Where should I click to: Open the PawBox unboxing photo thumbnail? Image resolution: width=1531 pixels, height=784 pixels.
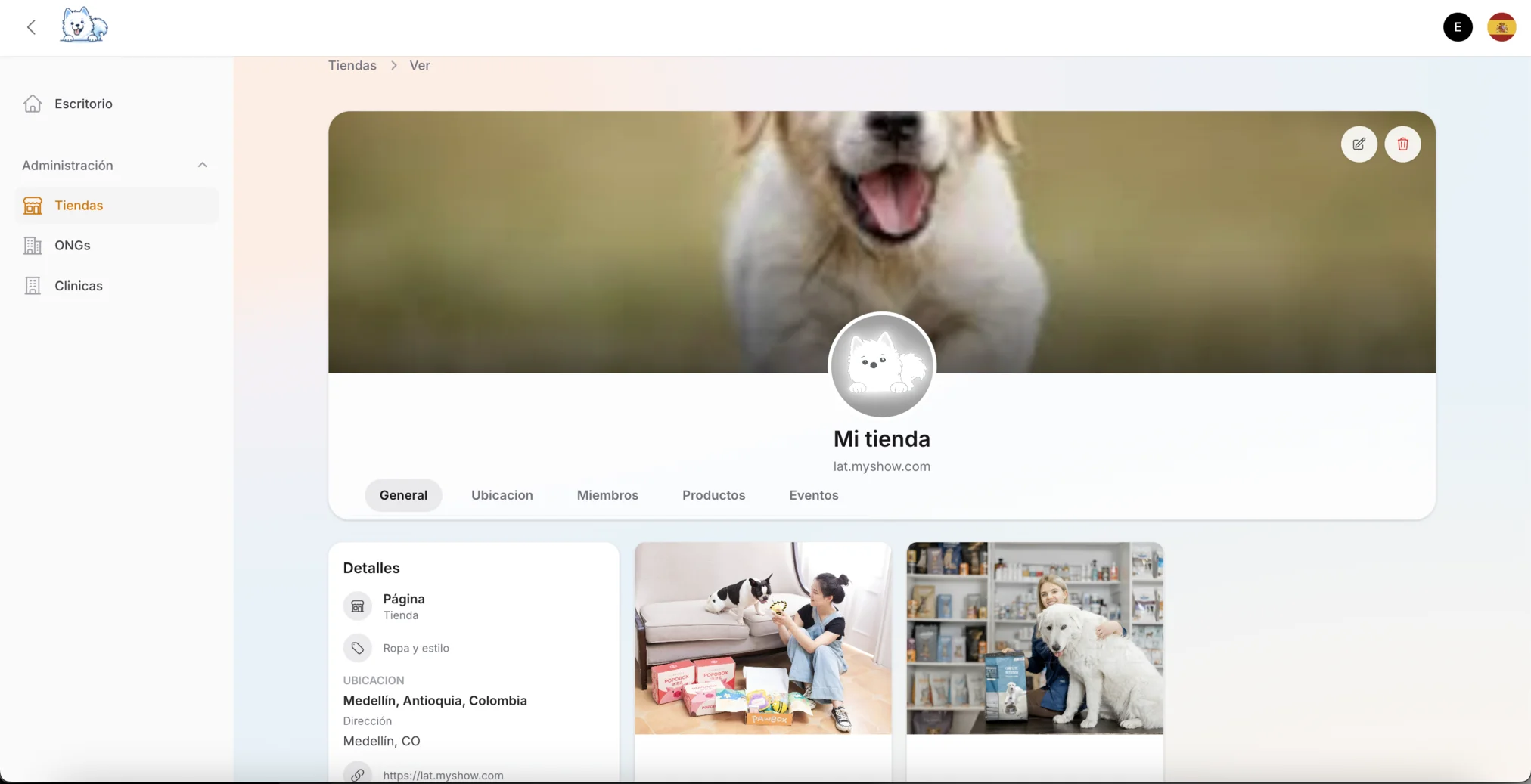762,639
